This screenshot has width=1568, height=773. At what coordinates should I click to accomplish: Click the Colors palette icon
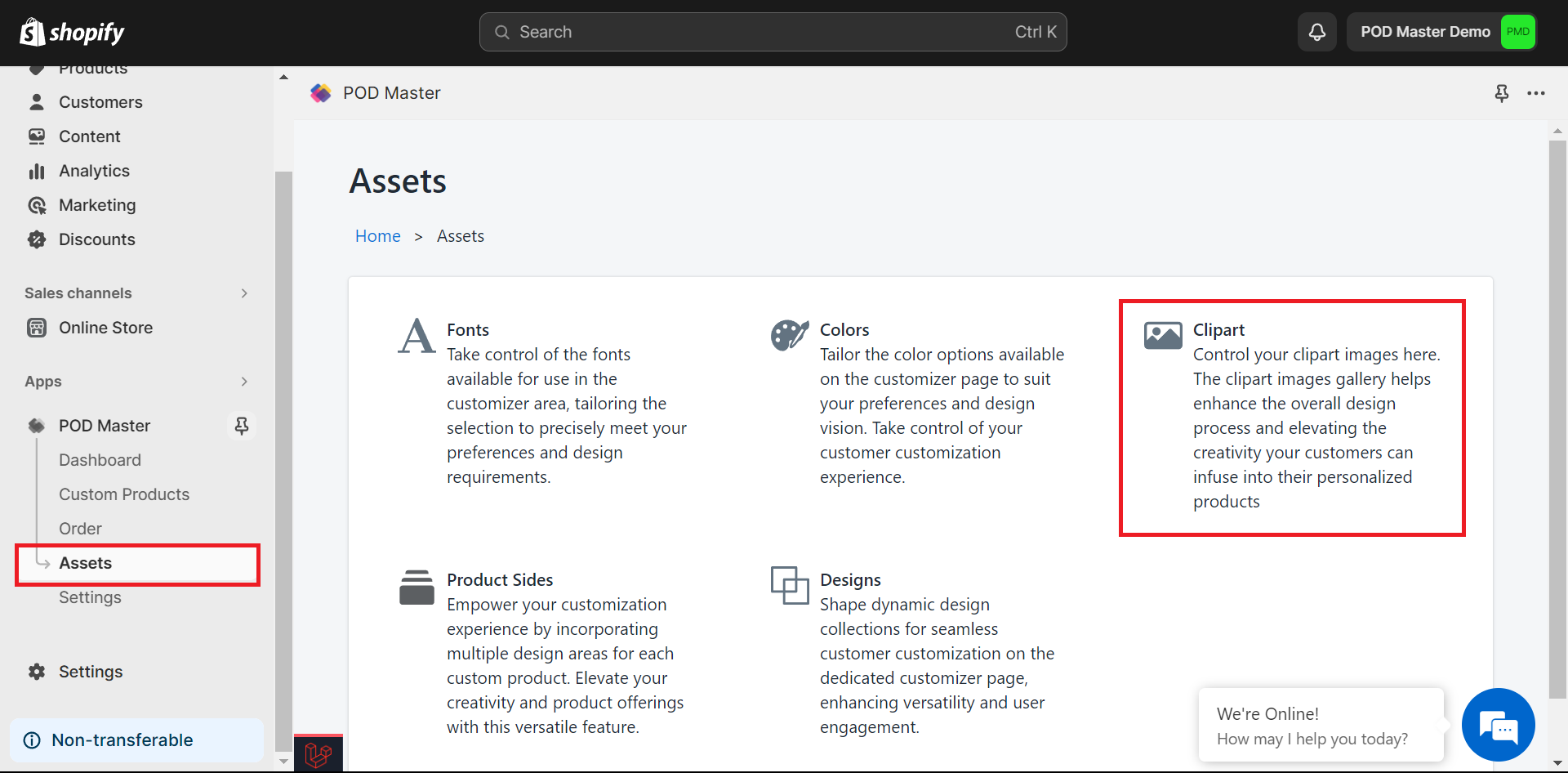click(x=790, y=335)
